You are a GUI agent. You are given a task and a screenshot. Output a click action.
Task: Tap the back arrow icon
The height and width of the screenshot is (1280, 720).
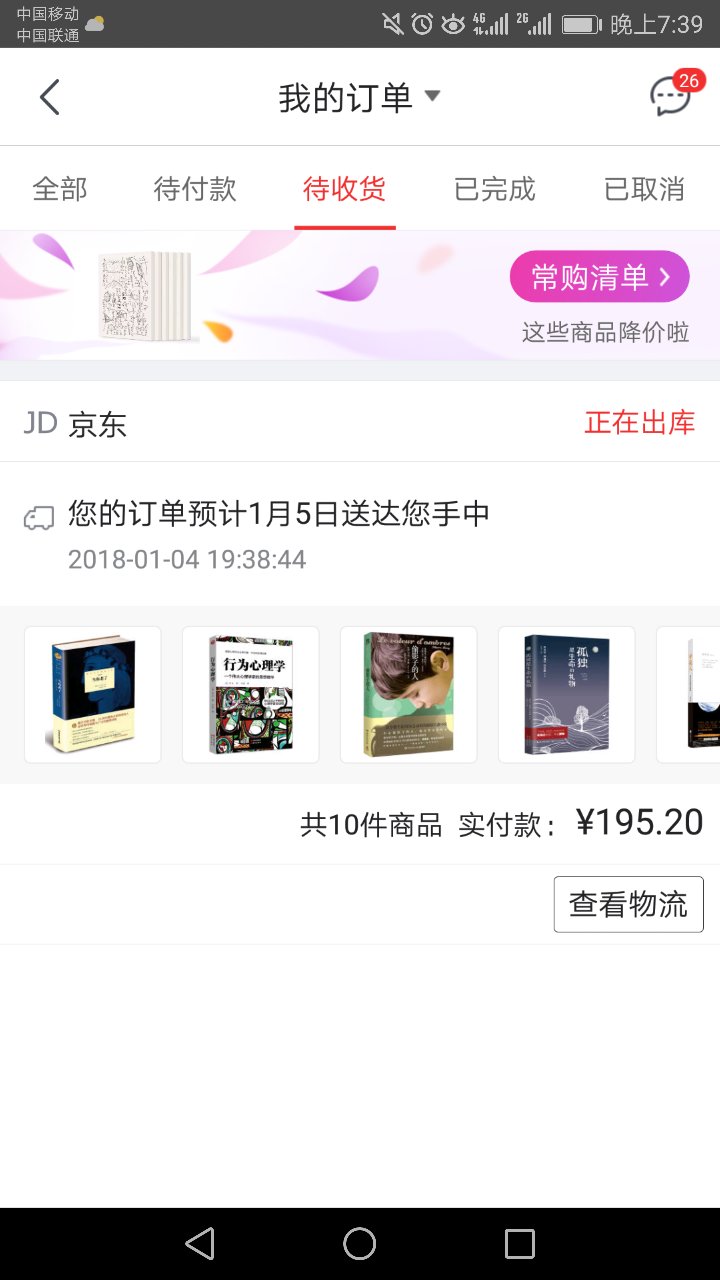coord(50,97)
